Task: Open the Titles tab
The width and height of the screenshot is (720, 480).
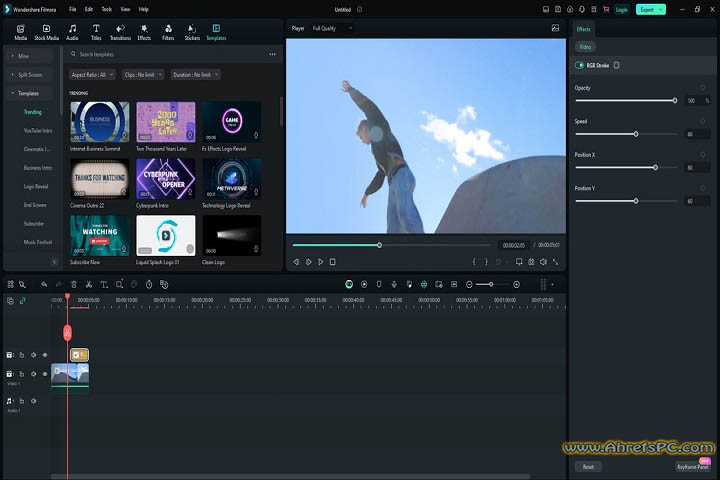Action: tap(96, 33)
